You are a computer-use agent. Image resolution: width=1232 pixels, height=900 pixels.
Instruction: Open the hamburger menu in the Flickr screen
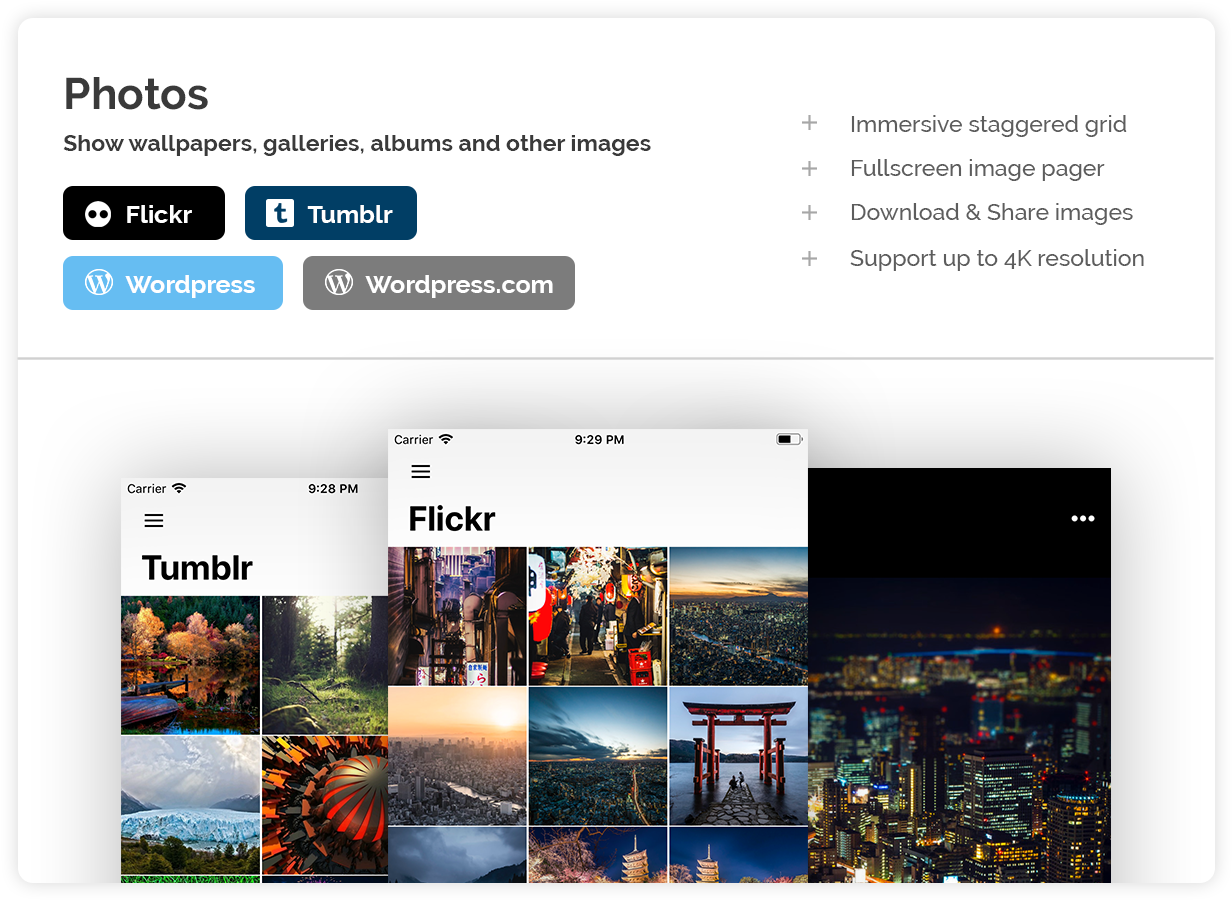coord(421,471)
